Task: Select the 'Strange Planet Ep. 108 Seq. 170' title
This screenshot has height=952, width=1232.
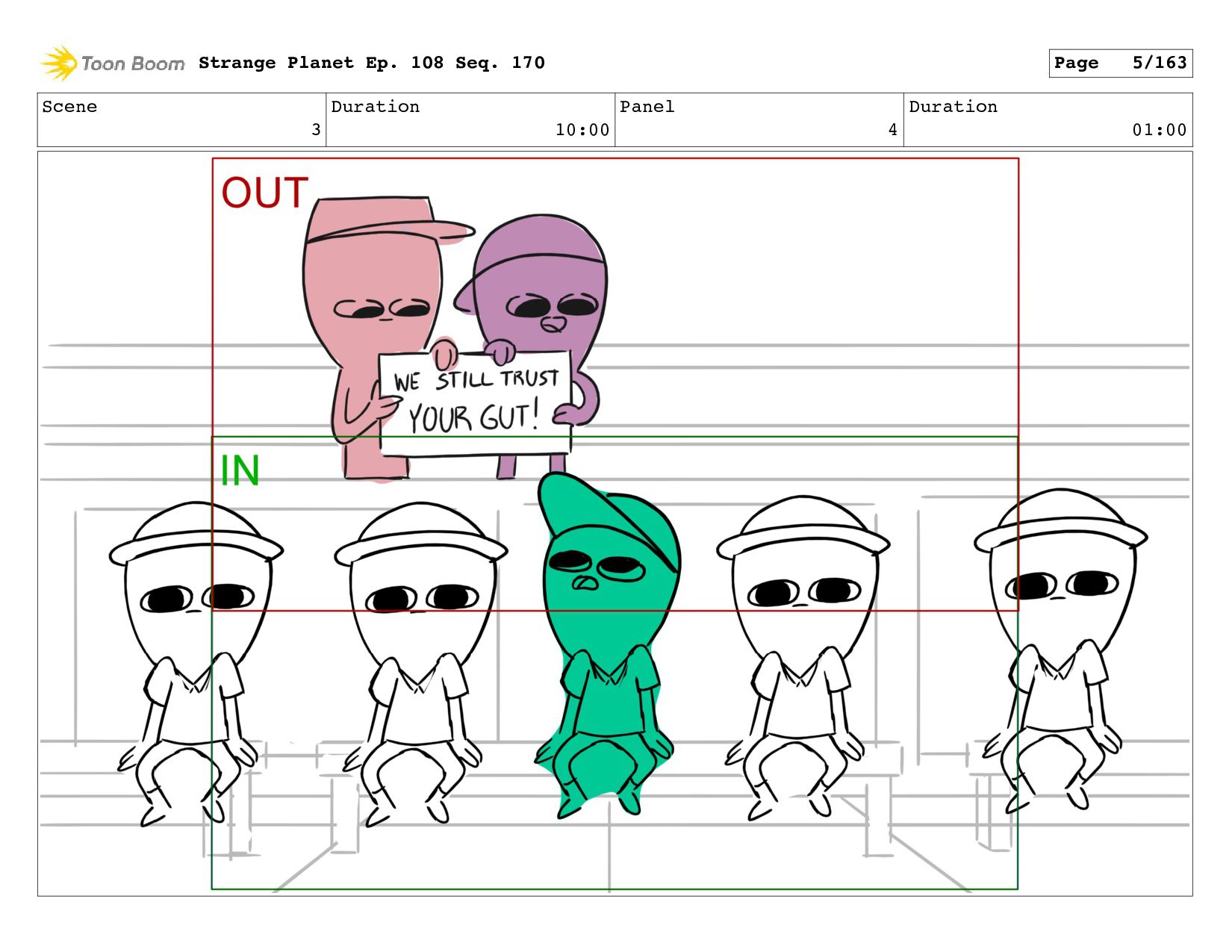Action: (x=372, y=63)
